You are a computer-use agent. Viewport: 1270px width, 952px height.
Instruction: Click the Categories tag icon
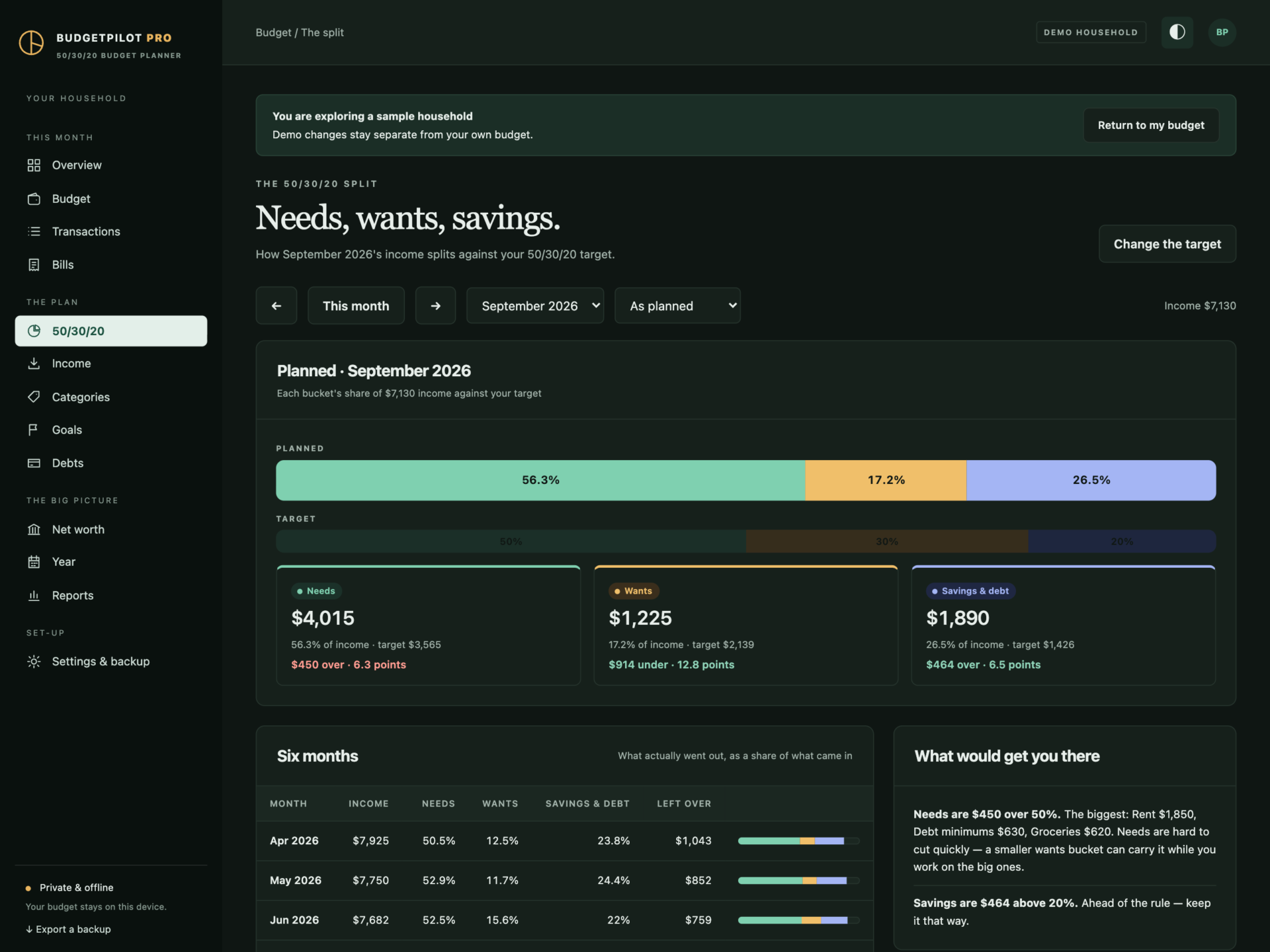34,397
